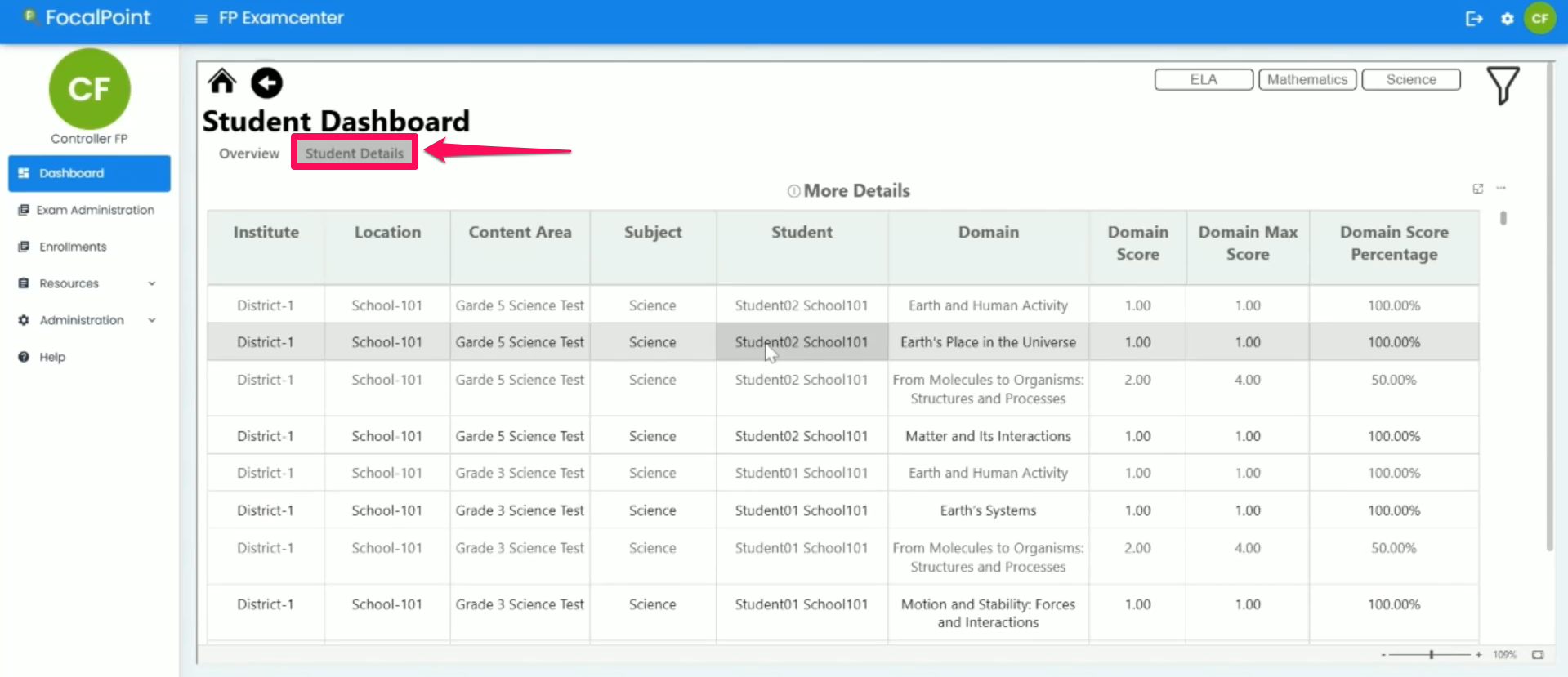Image resolution: width=1568 pixels, height=677 pixels.
Task: Click the page vertical scrollbar
Action: pos(1550,306)
